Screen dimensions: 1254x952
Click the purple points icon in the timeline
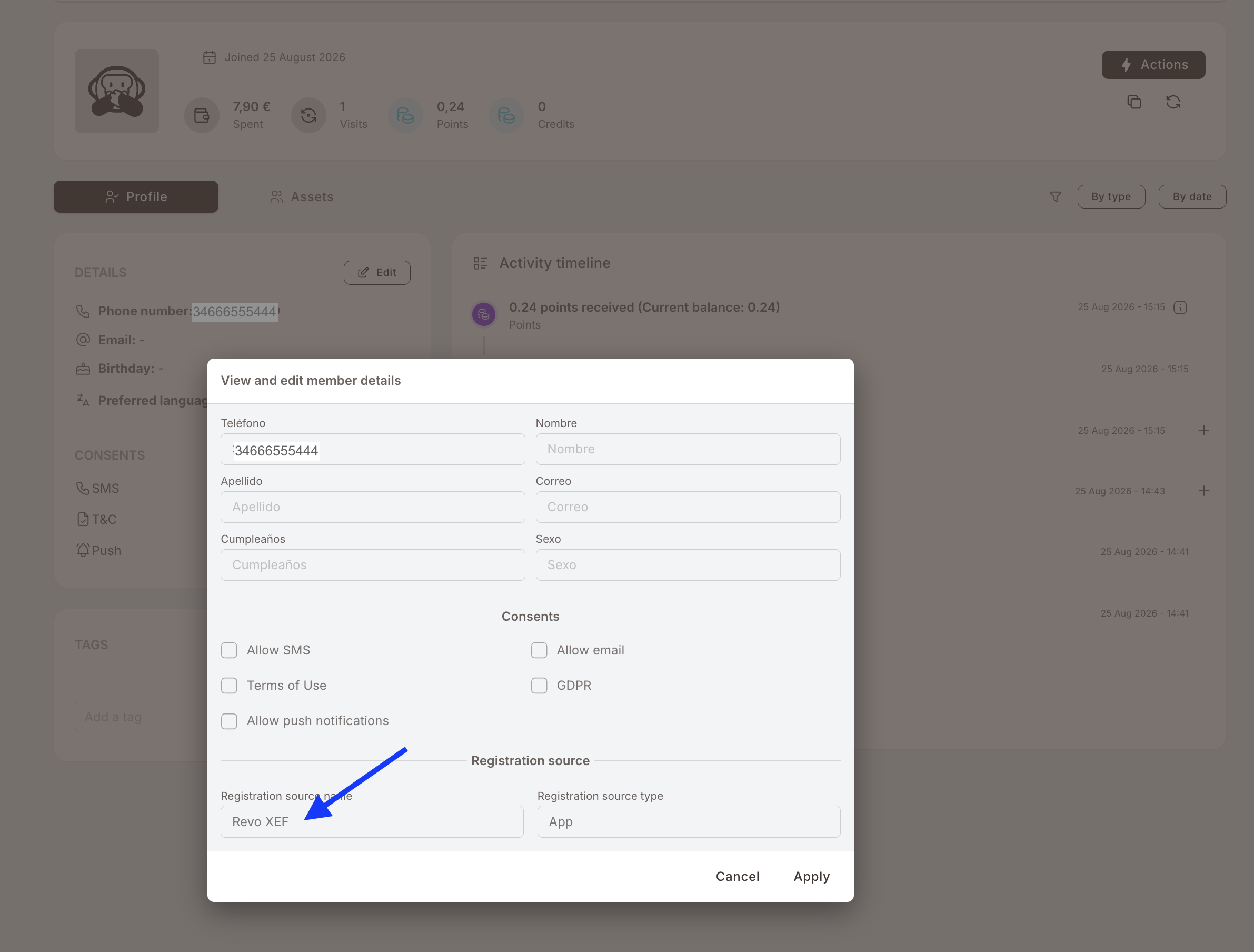[x=484, y=314]
